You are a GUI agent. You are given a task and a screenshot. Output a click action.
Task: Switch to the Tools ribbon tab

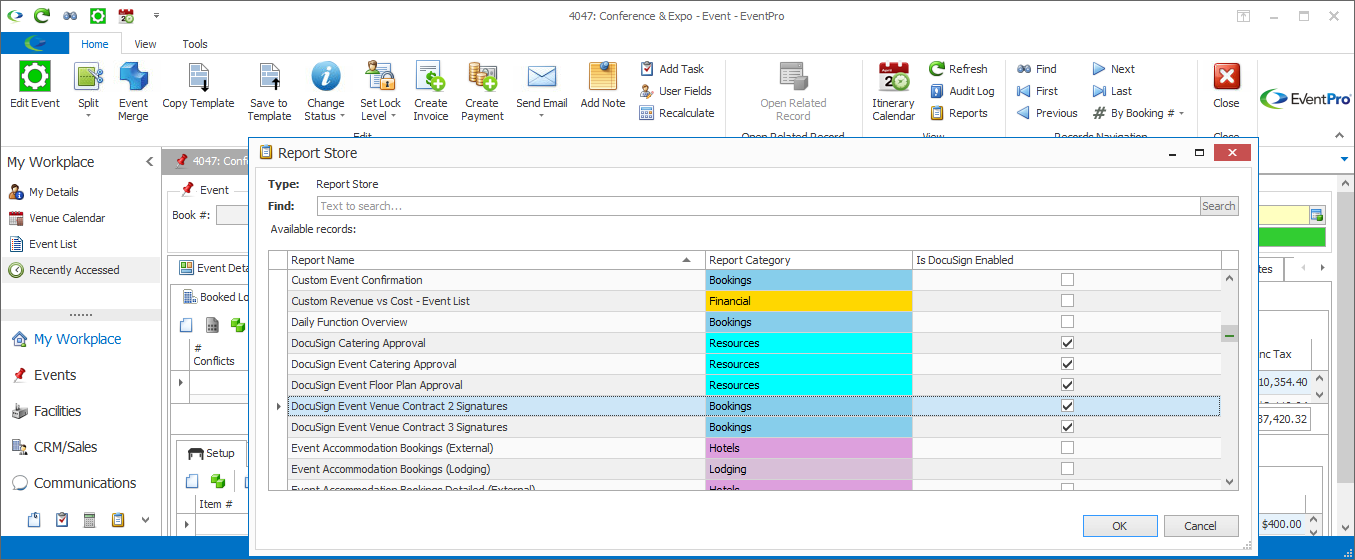coord(195,44)
